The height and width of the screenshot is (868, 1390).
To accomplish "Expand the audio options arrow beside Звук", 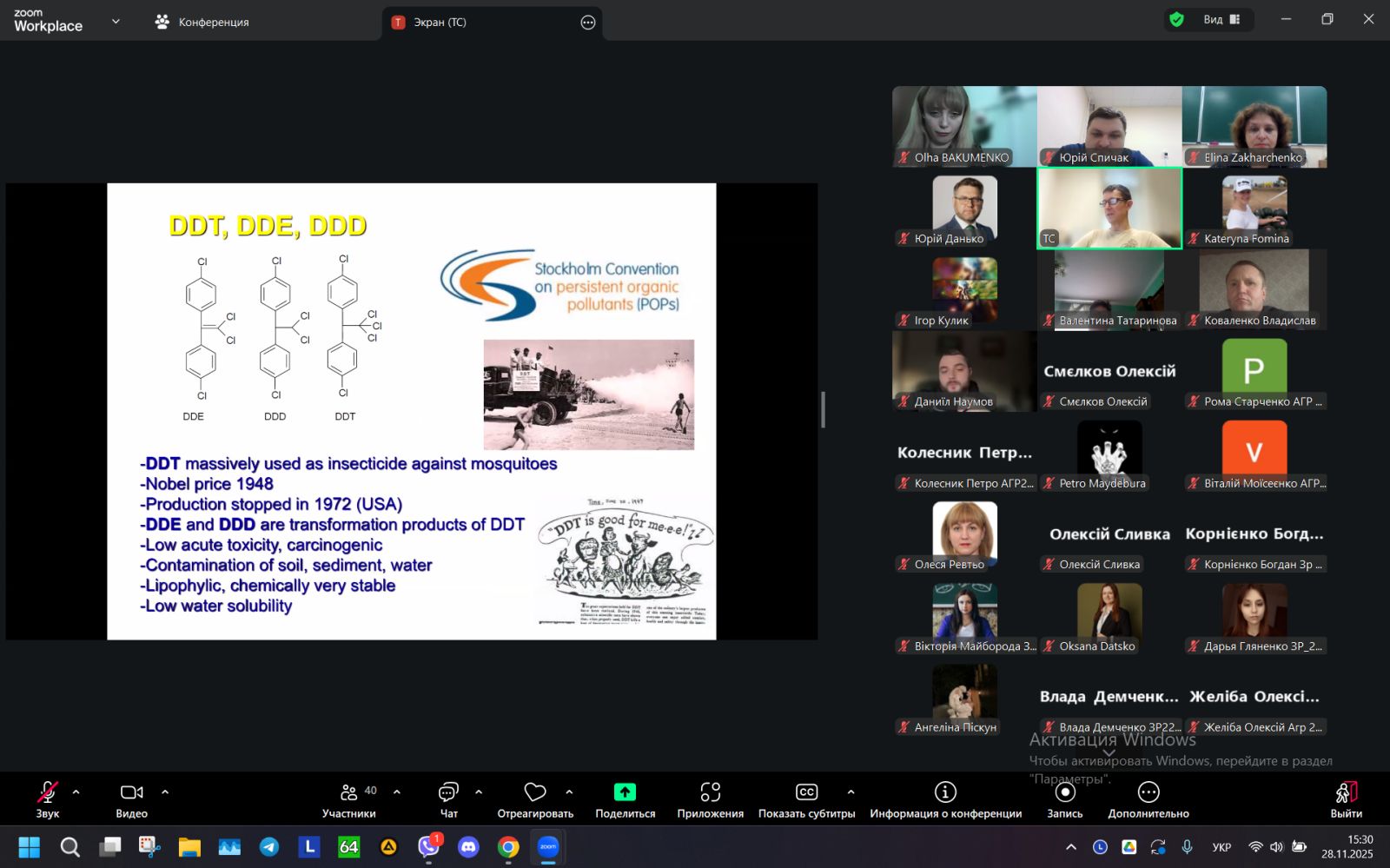I will (x=76, y=792).
